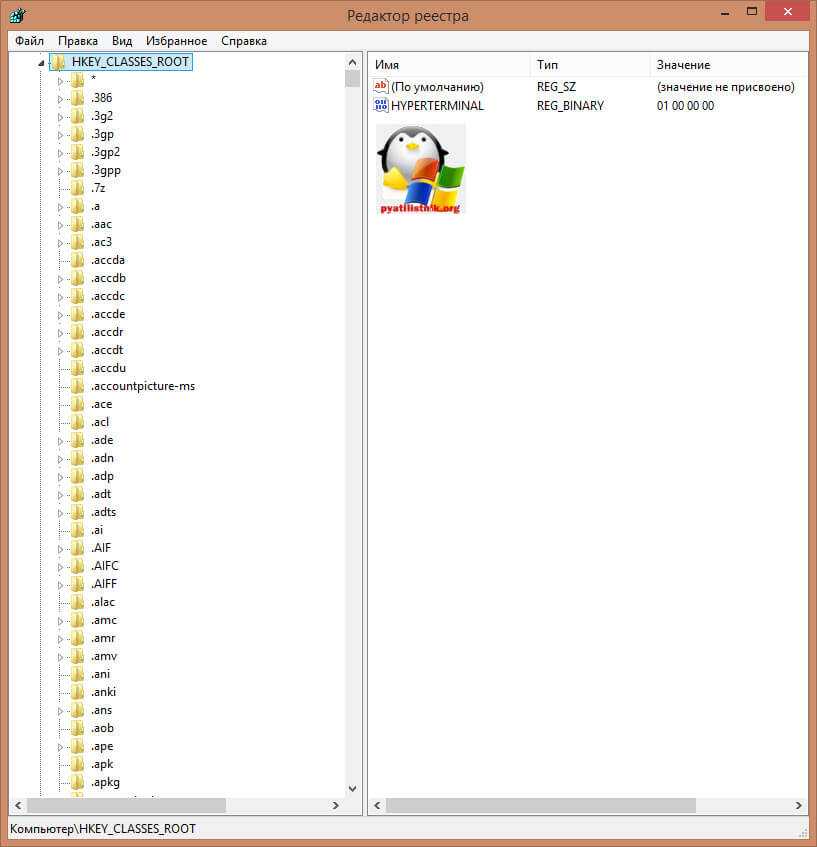Click the penguin logo image
This screenshot has width=817, height=847.
[x=420, y=168]
